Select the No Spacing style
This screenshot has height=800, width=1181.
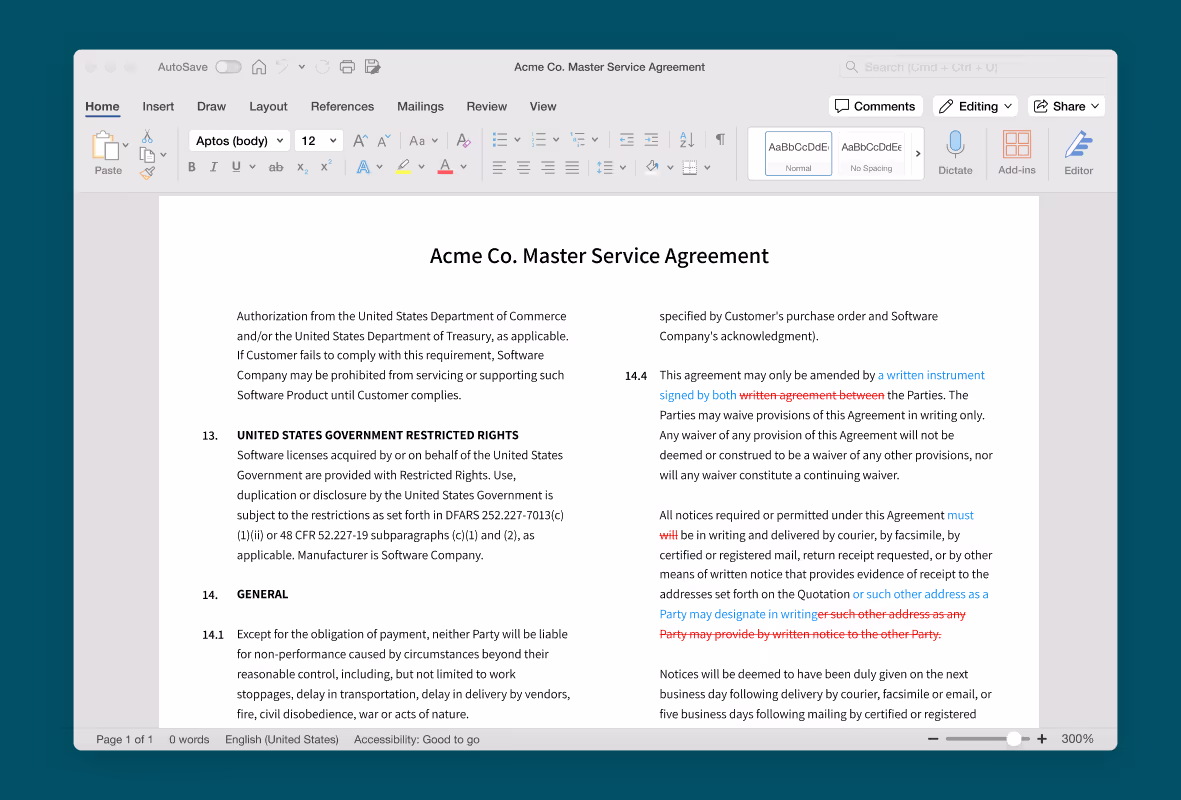pos(871,154)
